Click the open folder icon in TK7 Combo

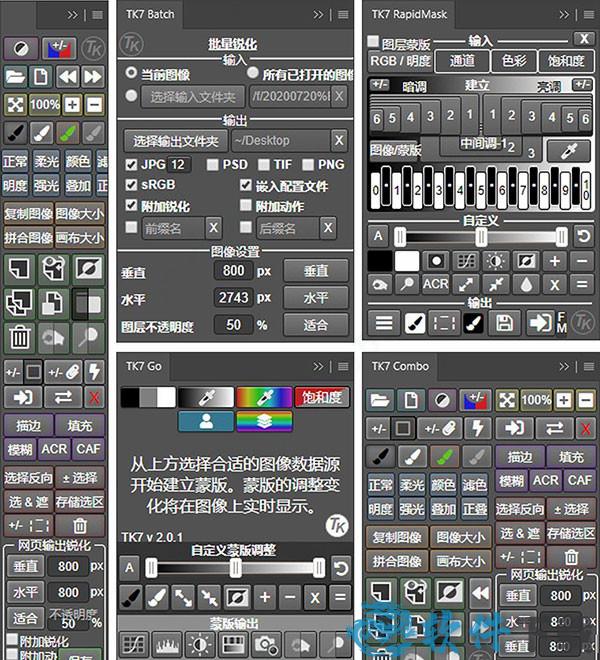pyautogui.click(x=380, y=400)
